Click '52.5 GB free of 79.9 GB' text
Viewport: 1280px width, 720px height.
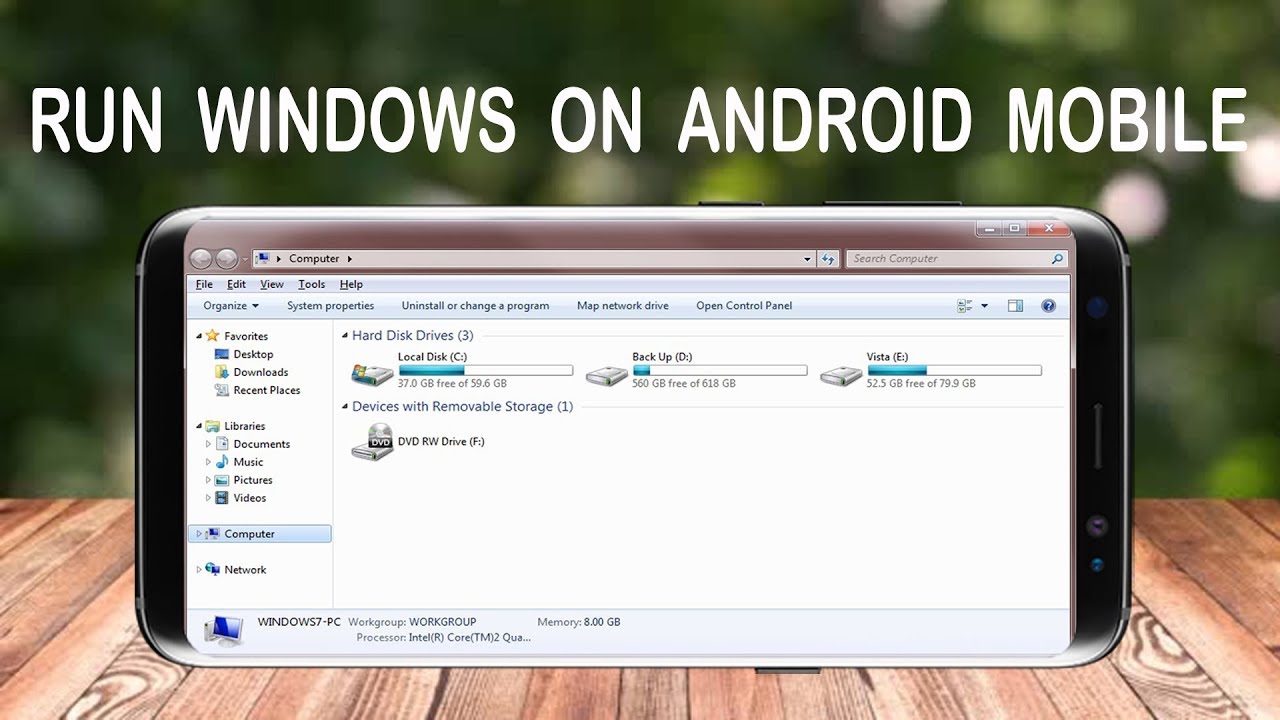(x=921, y=384)
